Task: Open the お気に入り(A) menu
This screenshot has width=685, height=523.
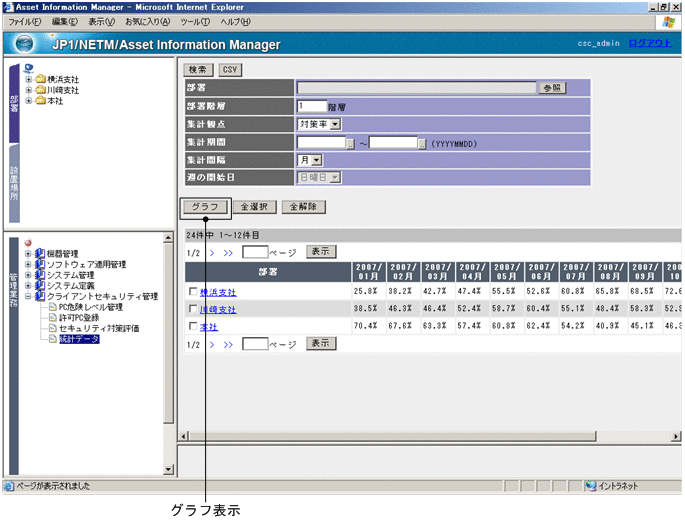Action: click(147, 22)
